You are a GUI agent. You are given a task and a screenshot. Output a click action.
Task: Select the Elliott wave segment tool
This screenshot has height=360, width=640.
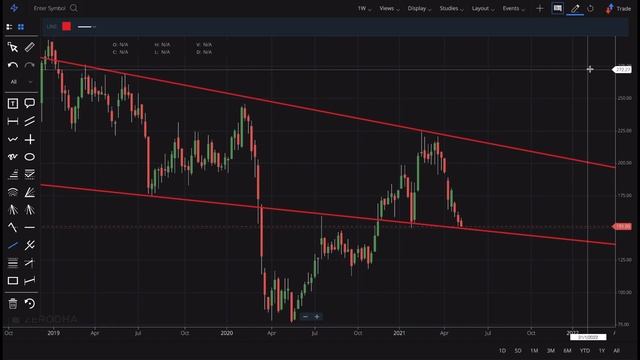[x=13, y=227]
